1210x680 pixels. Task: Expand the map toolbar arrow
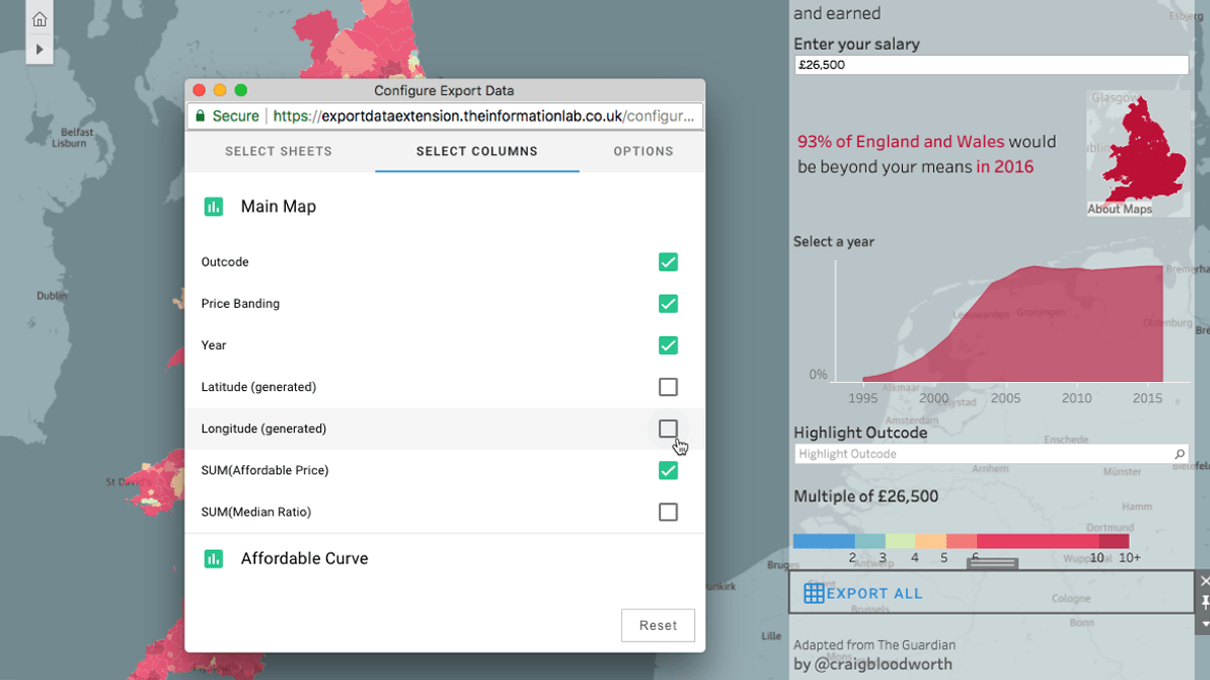tap(39, 49)
